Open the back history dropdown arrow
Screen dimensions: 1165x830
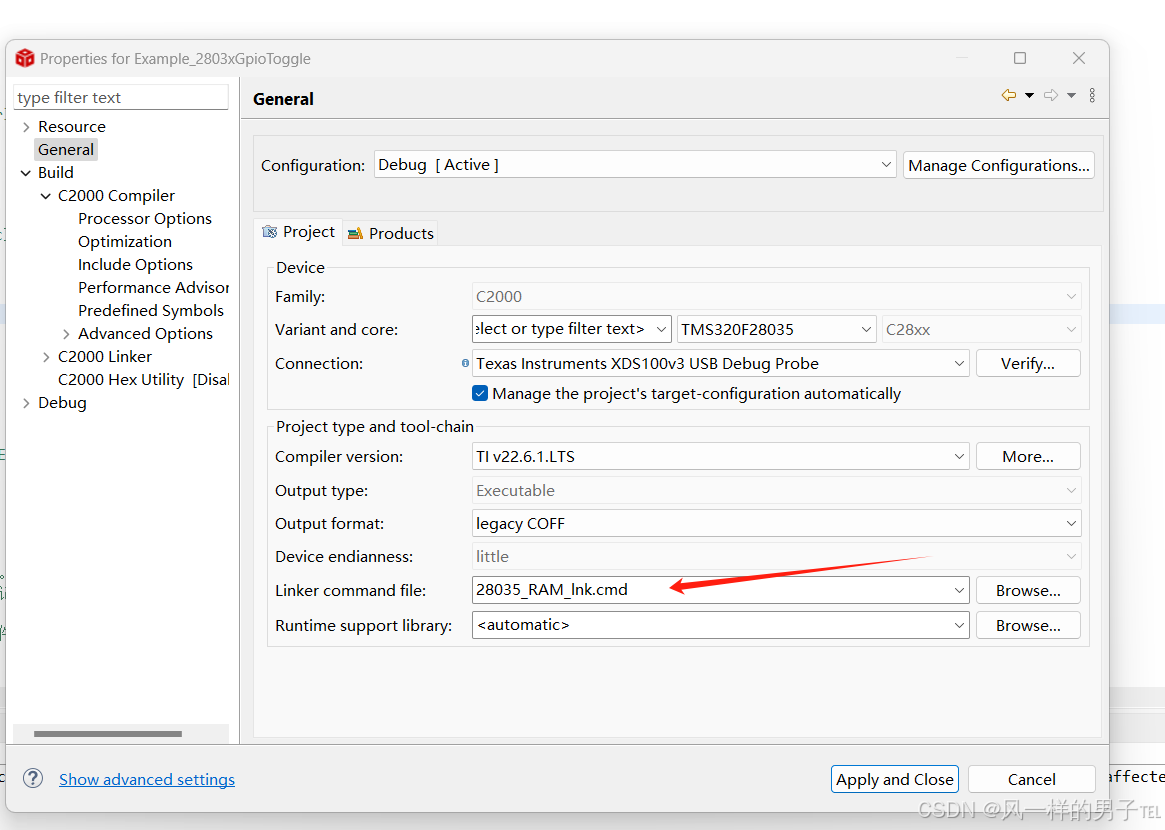click(x=1029, y=95)
